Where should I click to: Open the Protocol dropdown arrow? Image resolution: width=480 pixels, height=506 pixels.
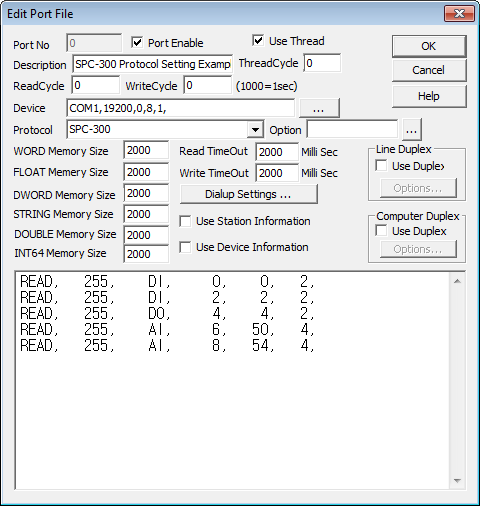tap(255, 129)
